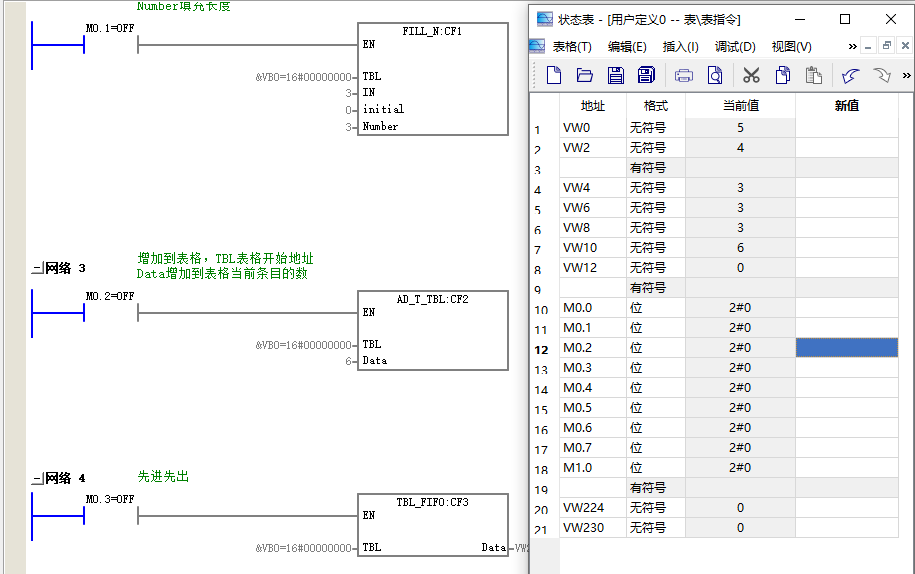This screenshot has height=574, width=915.
Task: Click the 网络 4 label
Action: click(65, 478)
